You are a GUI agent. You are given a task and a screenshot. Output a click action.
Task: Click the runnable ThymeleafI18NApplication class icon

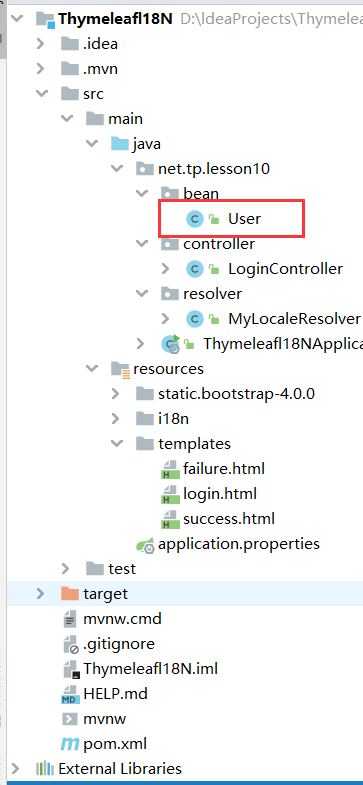(171, 344)
